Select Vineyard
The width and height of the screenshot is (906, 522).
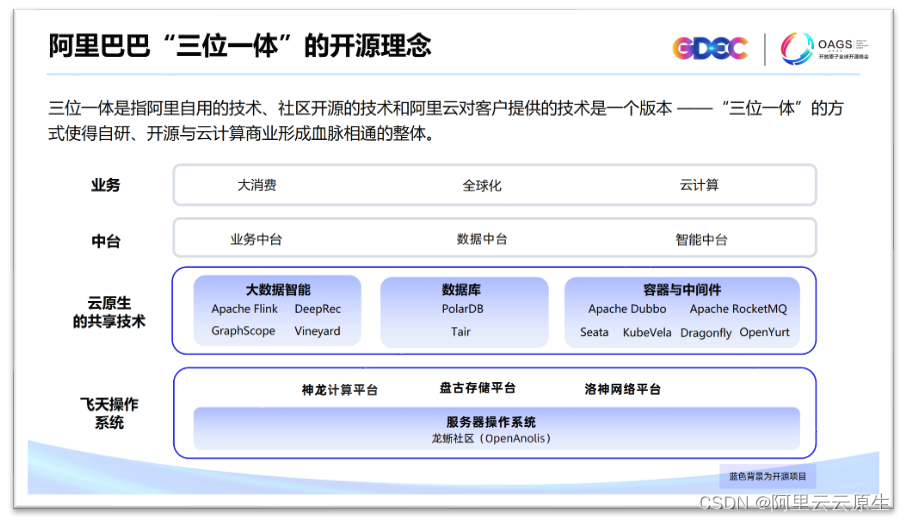click(317, 331)
